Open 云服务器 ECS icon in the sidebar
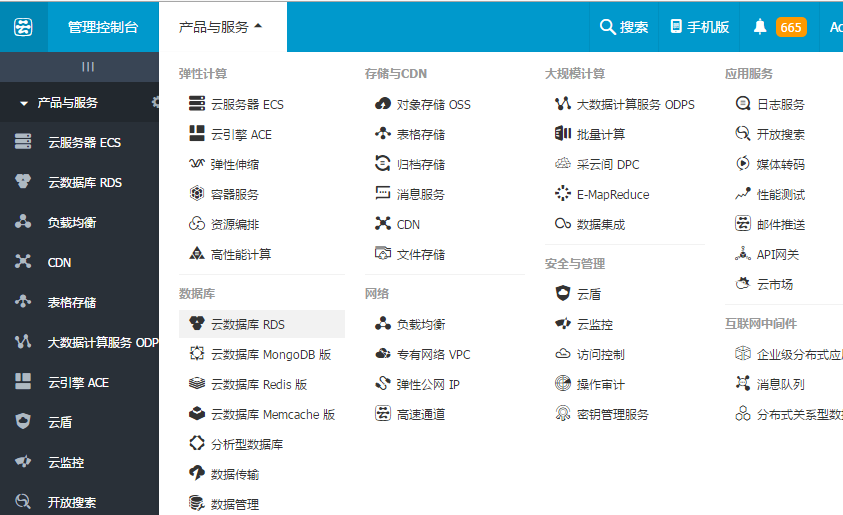 (23, 141)
